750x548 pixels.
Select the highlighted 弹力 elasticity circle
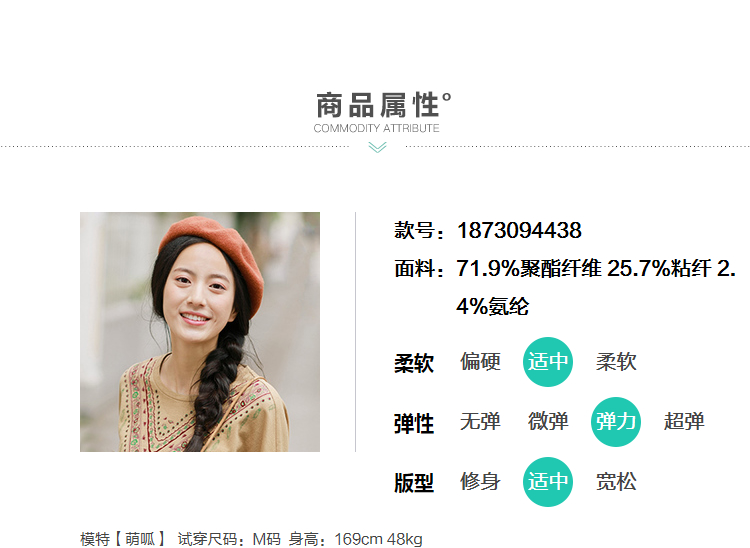click(616, 422)
